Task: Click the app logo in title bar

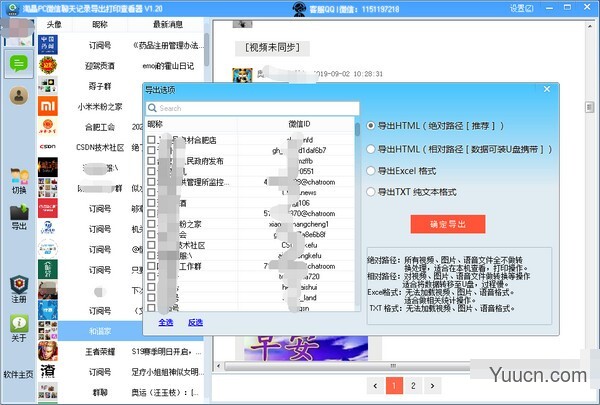Action: pyautogui.click(x=12, y=9)
